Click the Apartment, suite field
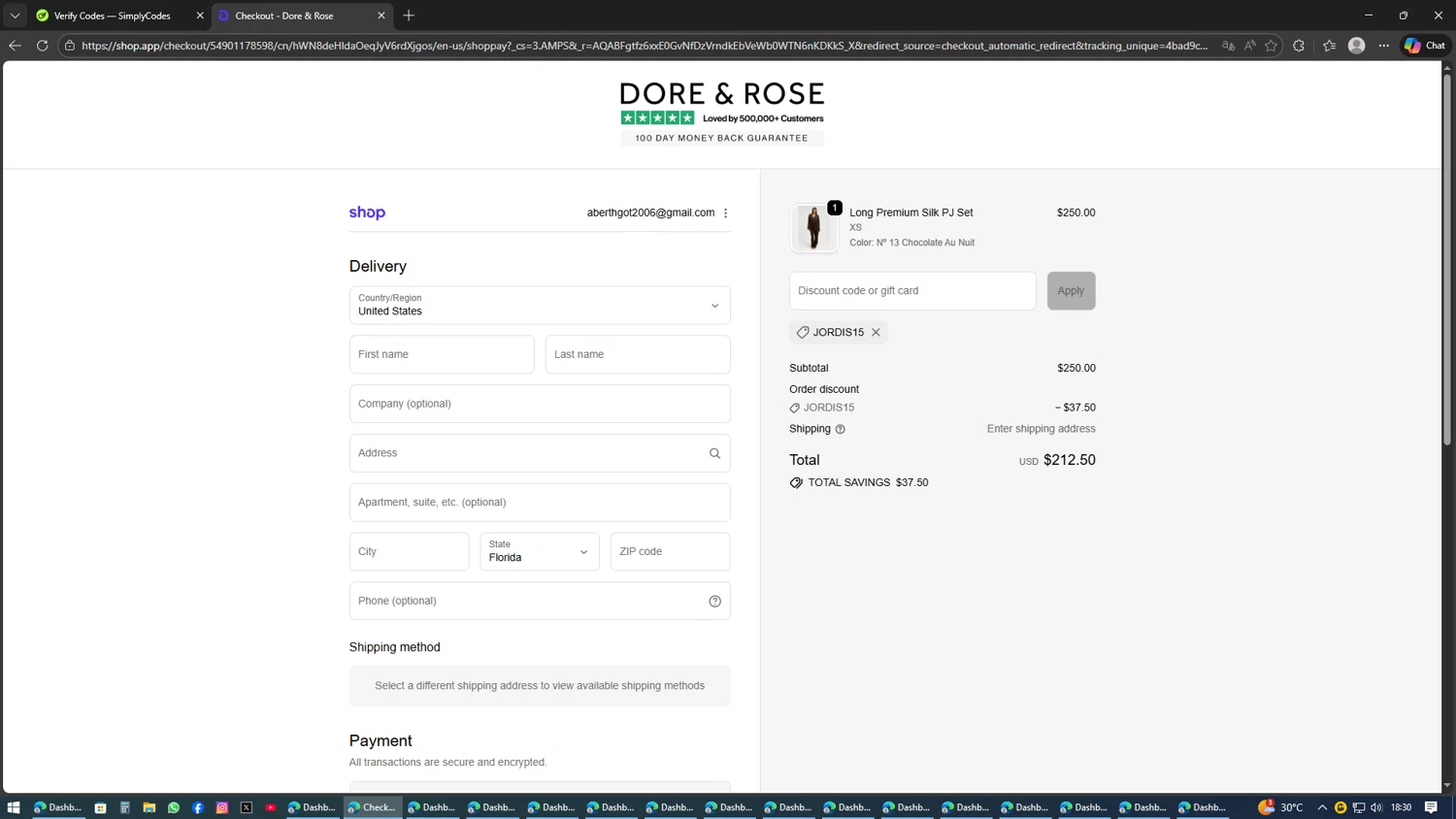This screenshot has width=1456, height=819. pyautogui.click(x=540, y=503)
